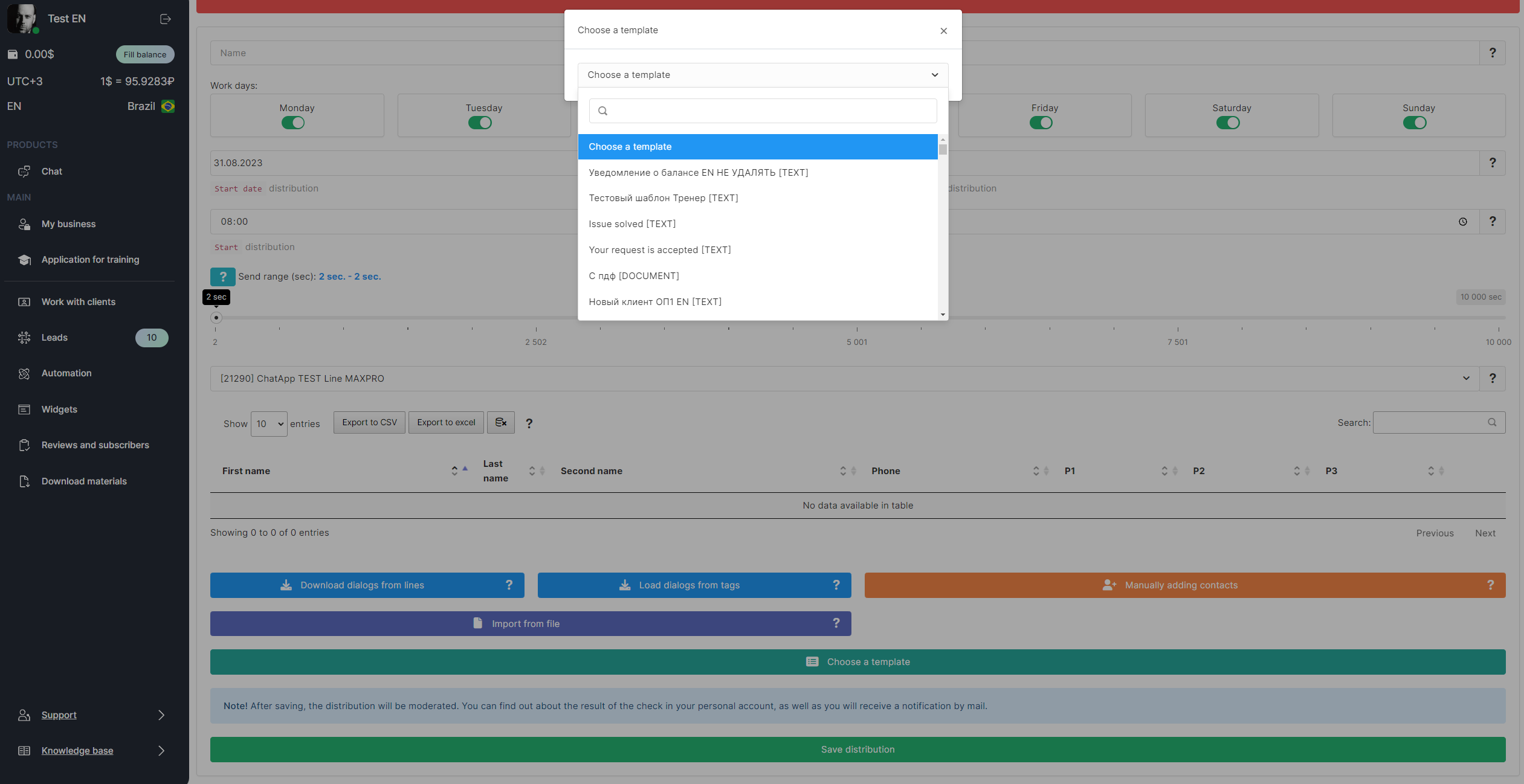The image size is (1524, 784).
Task: Select the Issue solved [TEXT] template option
Action: coord(632,224)
